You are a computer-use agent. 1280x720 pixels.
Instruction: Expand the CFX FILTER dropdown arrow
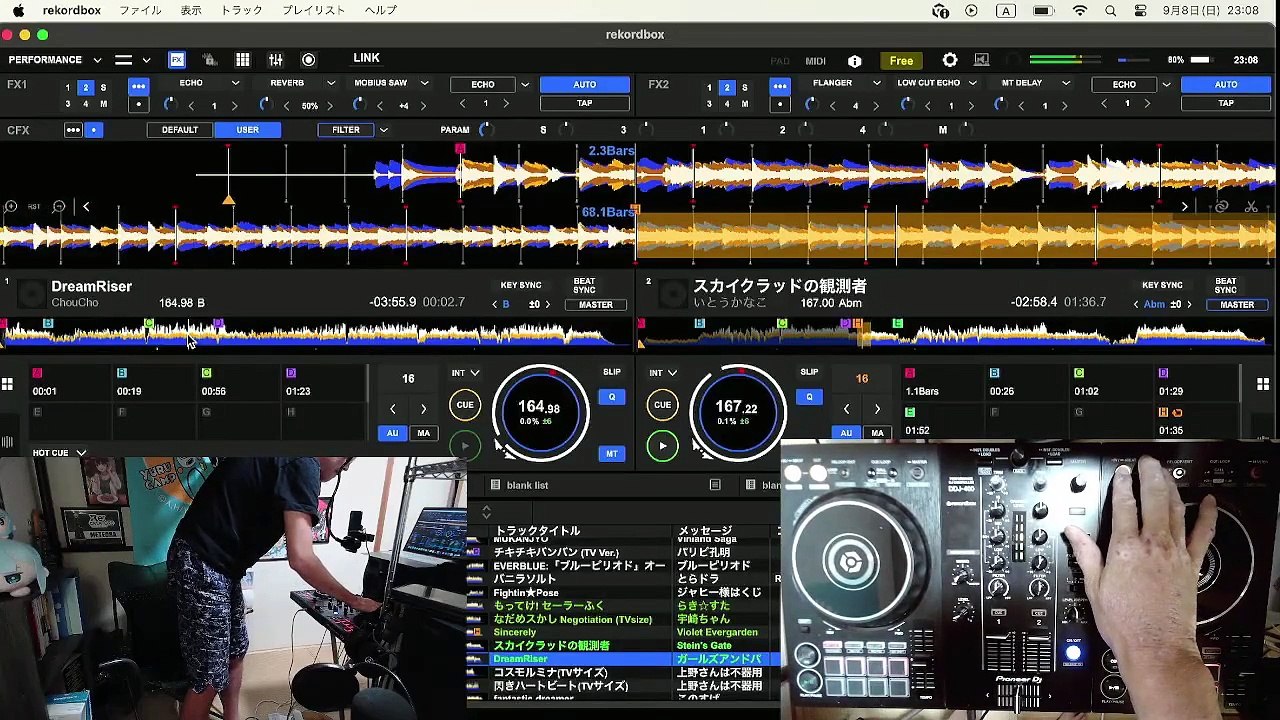tap(383, 130)
